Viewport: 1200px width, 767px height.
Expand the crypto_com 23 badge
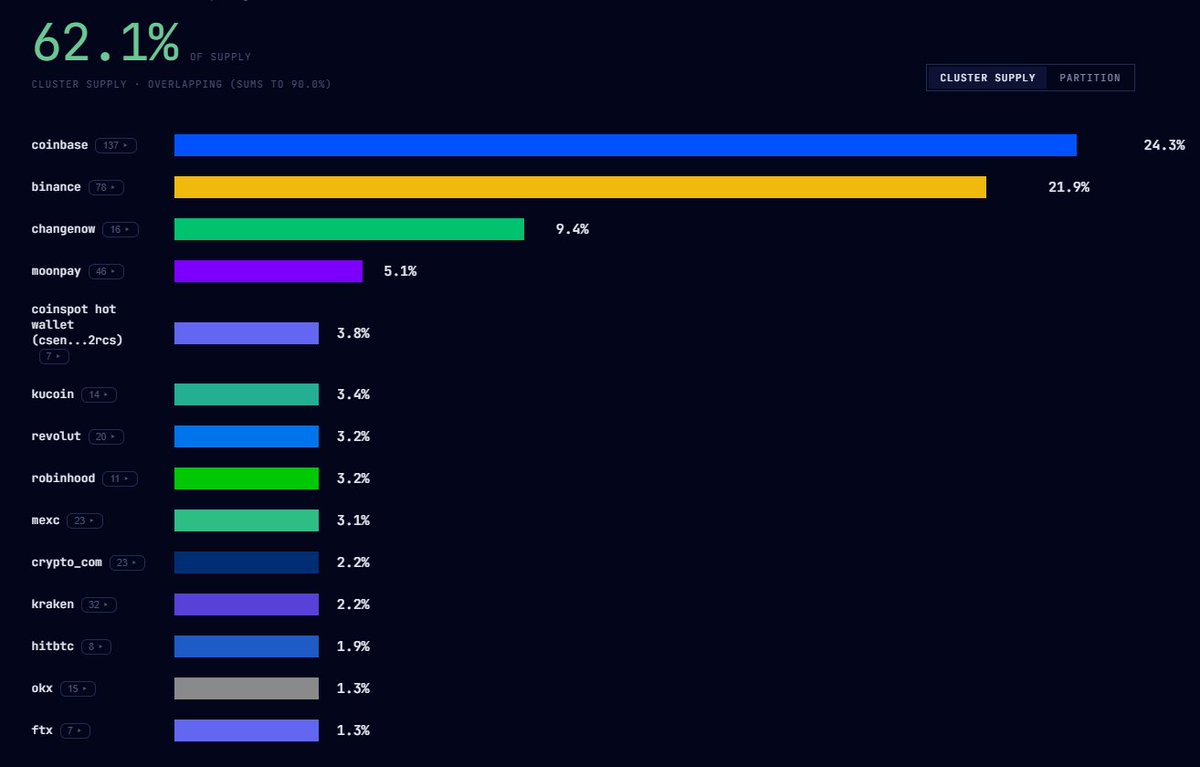(127, 563)
